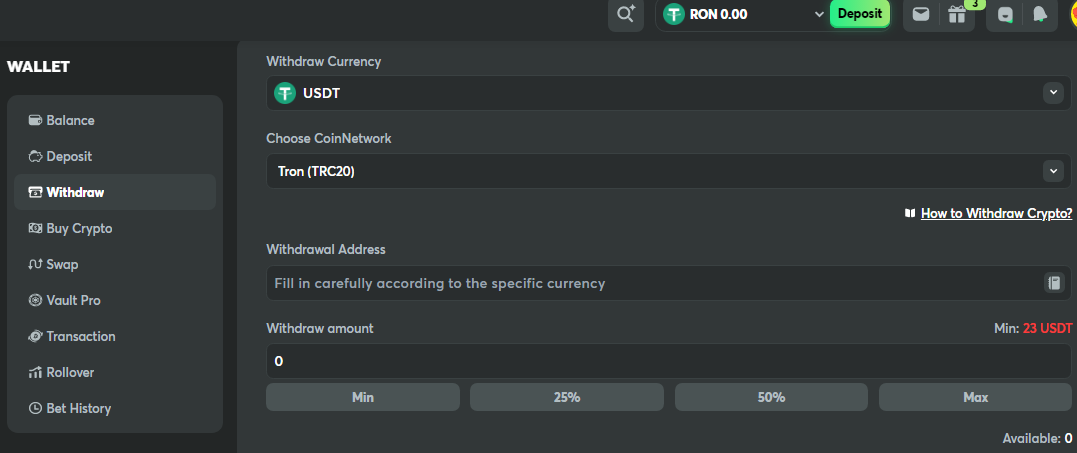The height and width of the screenshot is (453, 1077).
Task: Open the search icon in top bar
Action: click(626, 14)
